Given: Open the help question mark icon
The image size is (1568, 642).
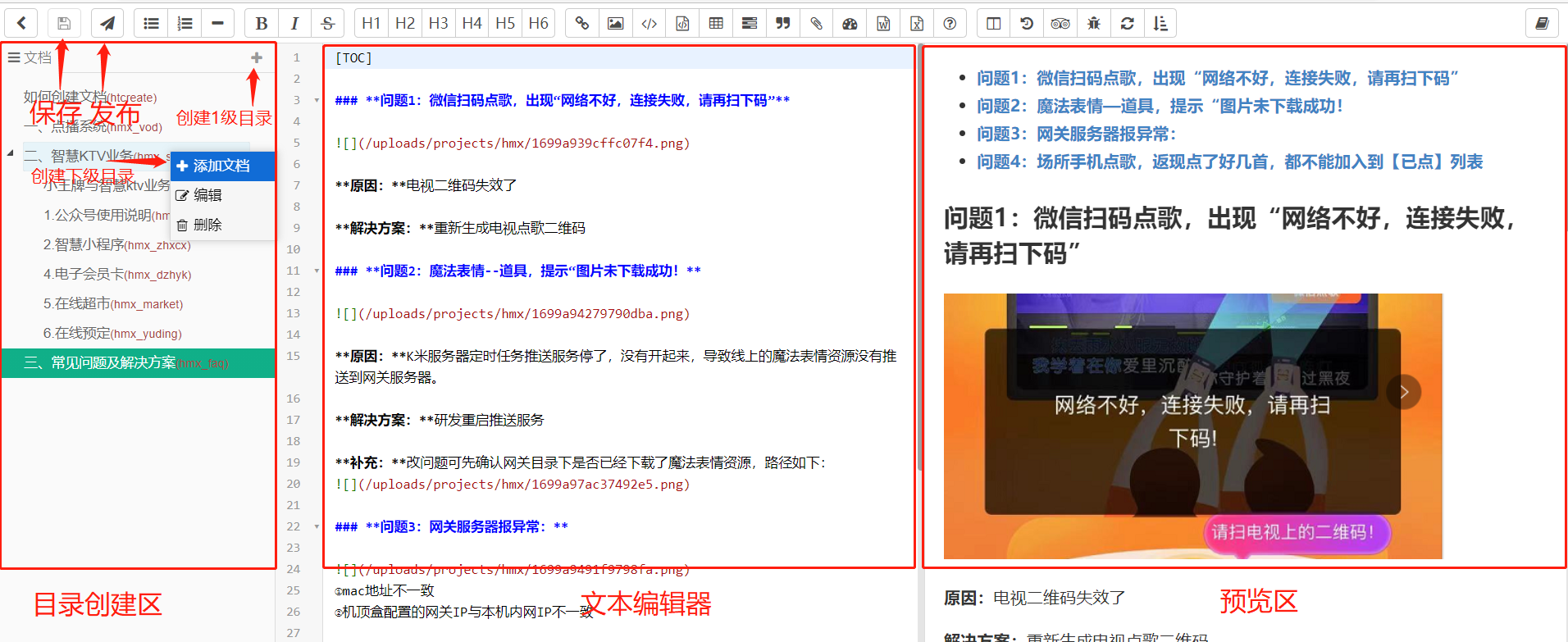Looking at the screenshot, I should click(950, 23).
